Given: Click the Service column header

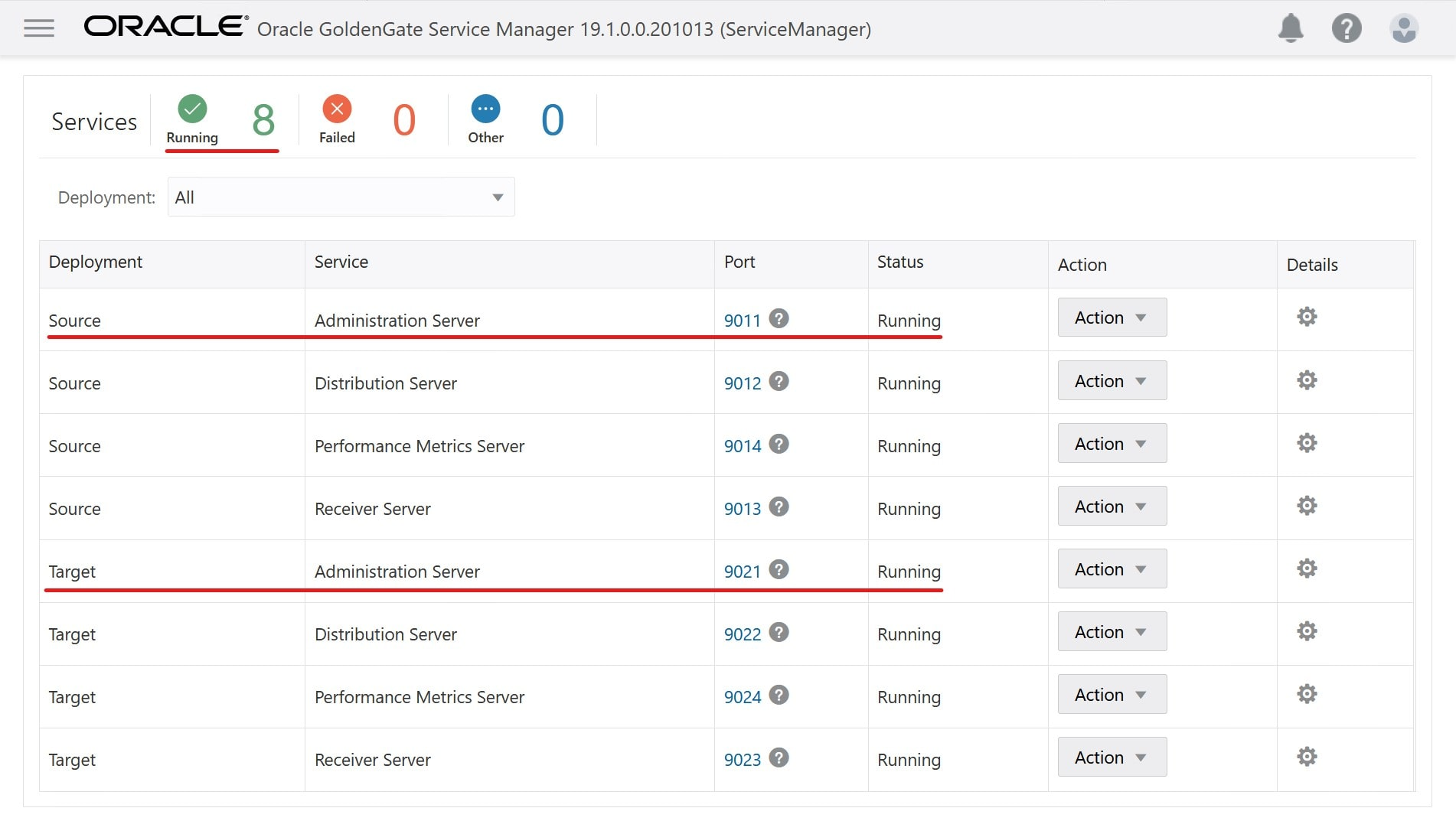Looking at the screenshot, I should (341, 262).
